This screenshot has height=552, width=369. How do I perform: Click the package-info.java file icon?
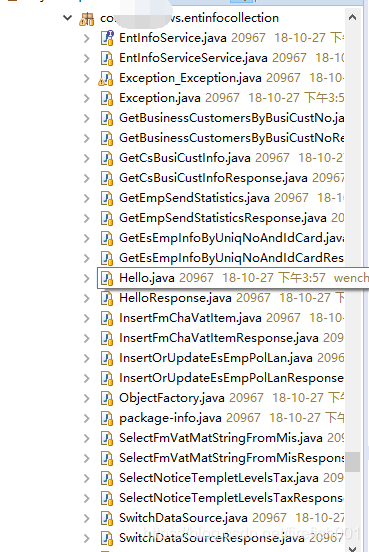[107, 419]
